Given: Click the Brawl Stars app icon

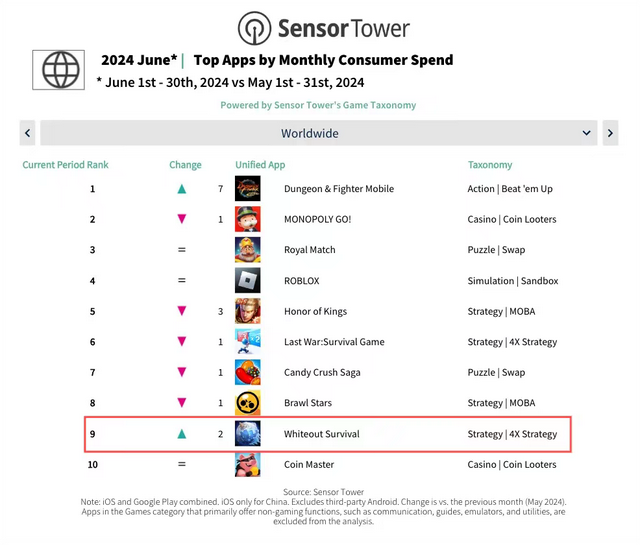Looking at the screenshot, I should tap(247, 403).
